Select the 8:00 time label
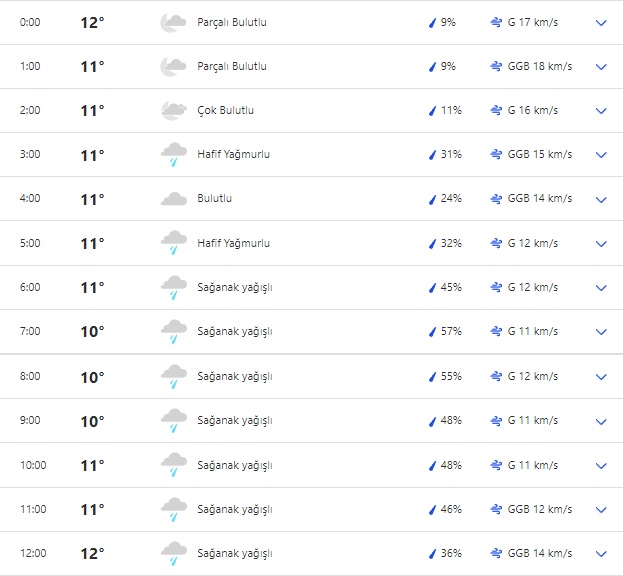Screen dimensions: 623x576 point(31,377)
